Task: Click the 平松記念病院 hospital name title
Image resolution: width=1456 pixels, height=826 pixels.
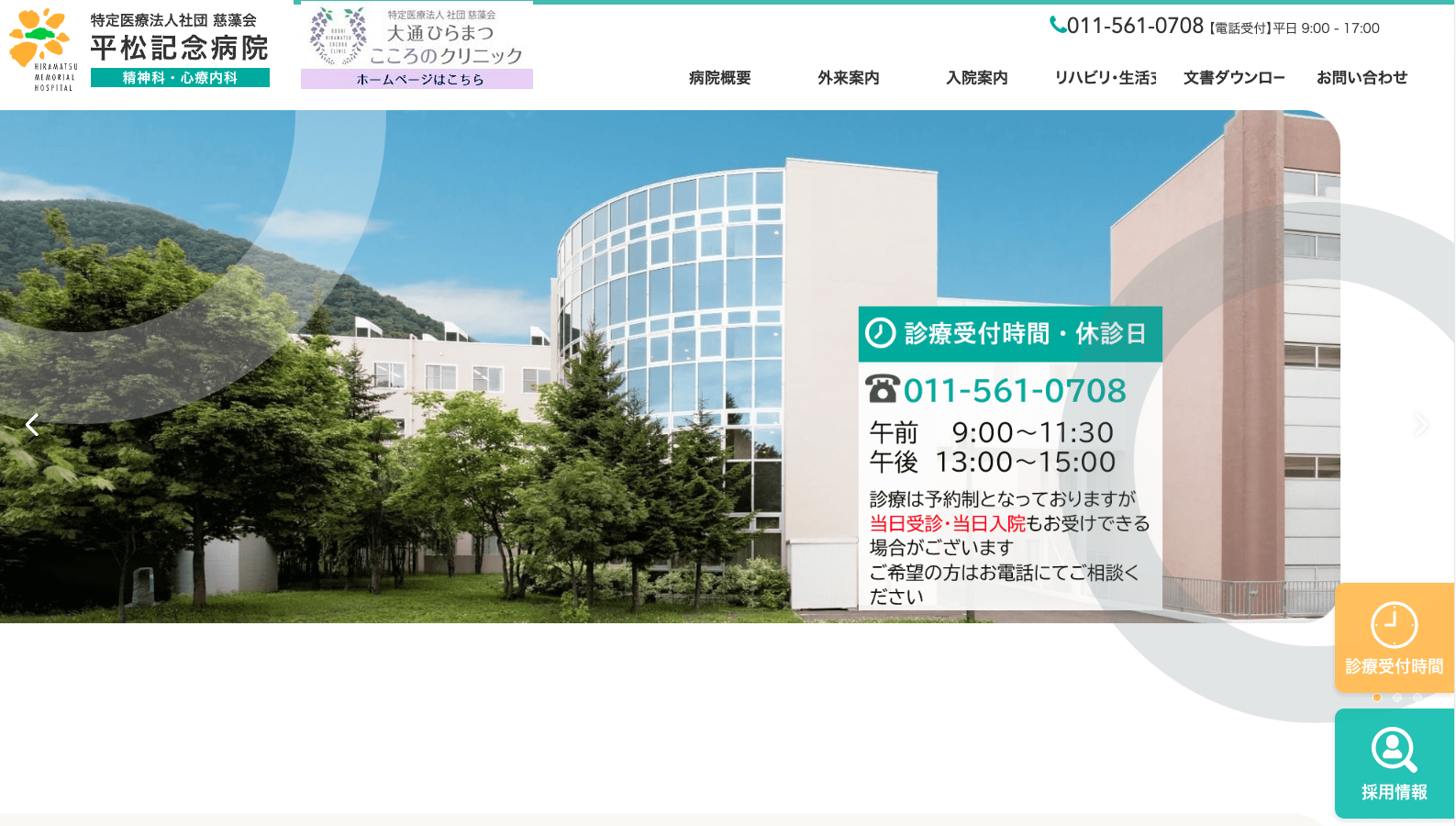Action: tap(179, 48)
